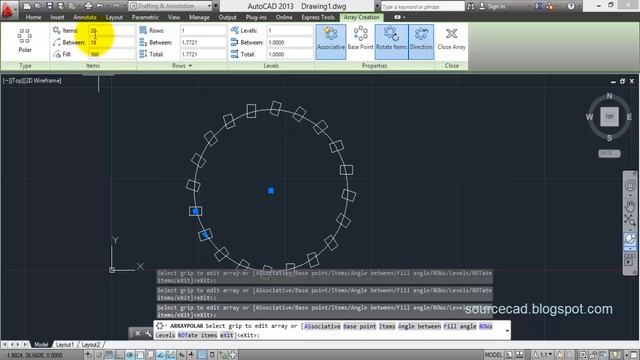Open the AutoCAD application menu logo

tap(8, 10)
